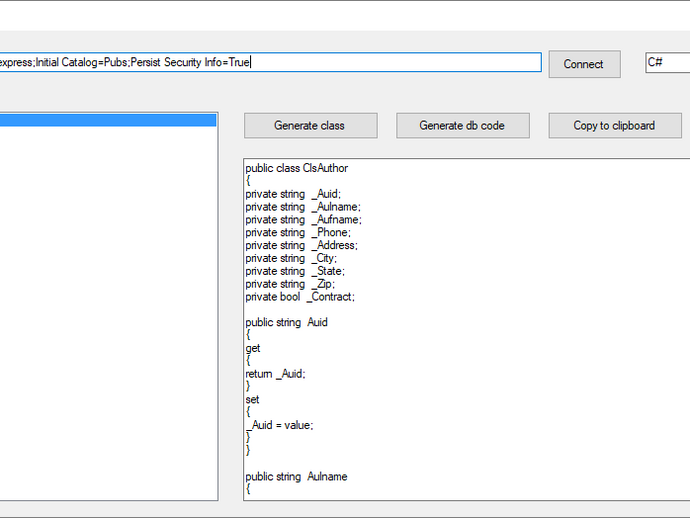The width and height of the screenshot is (690, 518).
Task: Click 'private string _Phone;' line
Action: click(298, 232)
